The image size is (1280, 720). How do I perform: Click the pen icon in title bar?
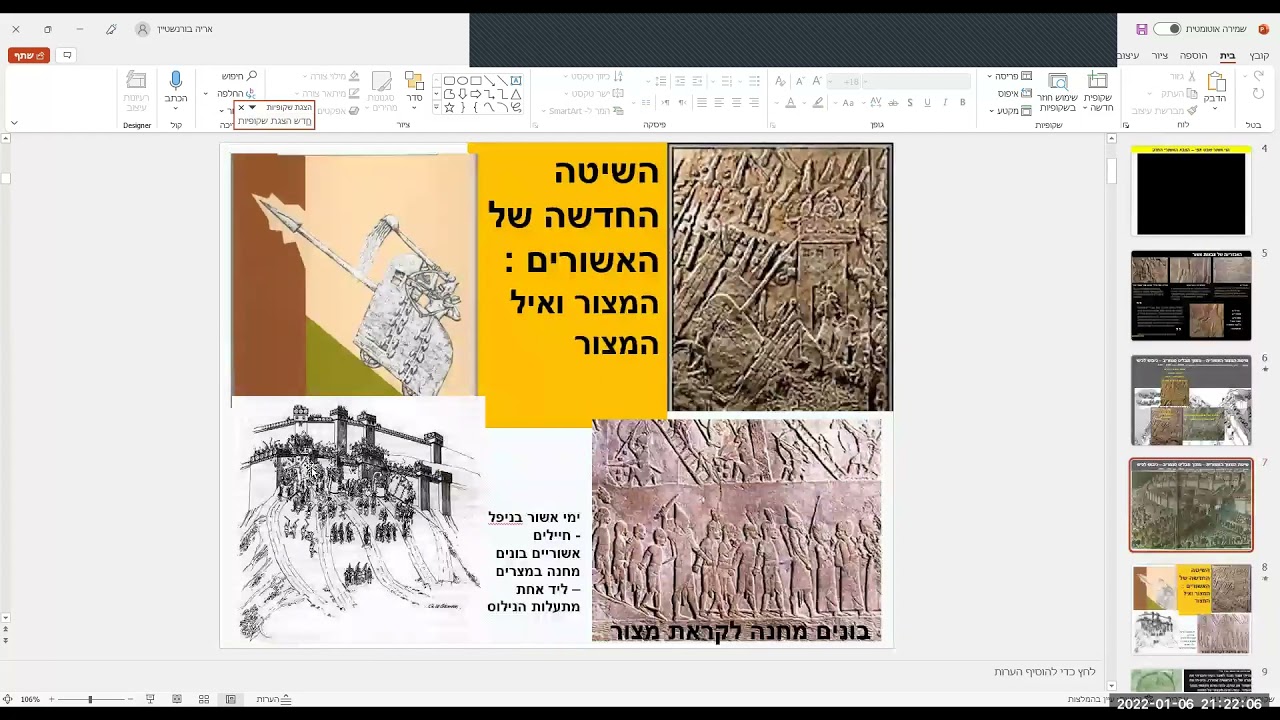point(111,29)
